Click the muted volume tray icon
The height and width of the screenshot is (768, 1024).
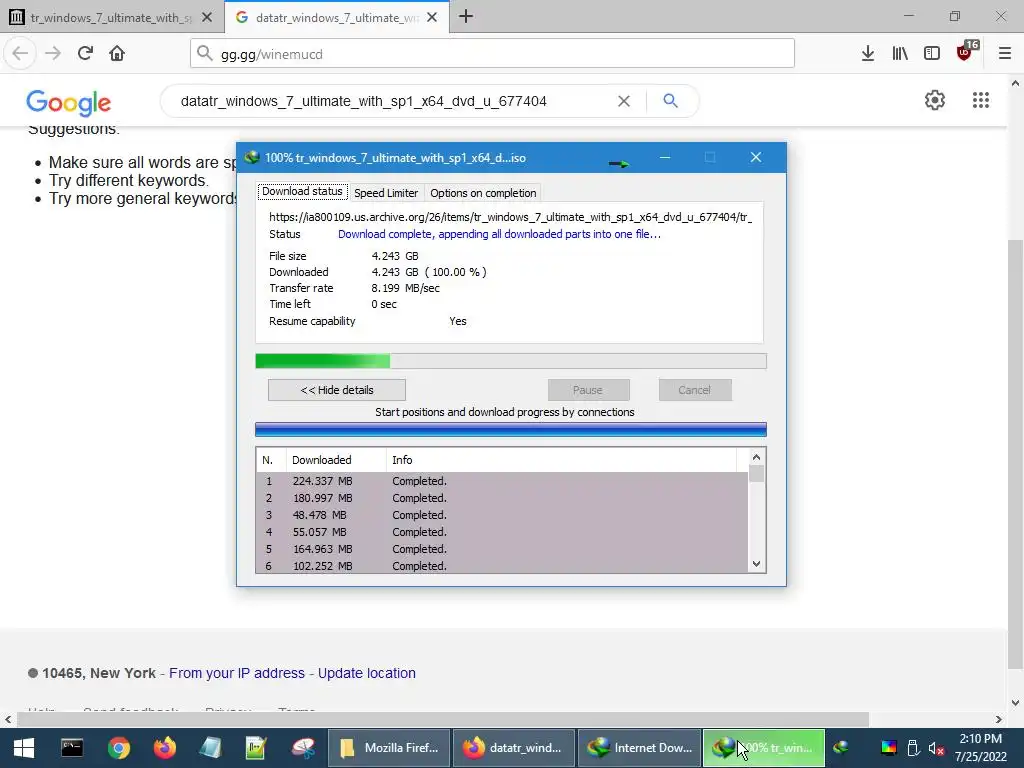pos(936,748)
